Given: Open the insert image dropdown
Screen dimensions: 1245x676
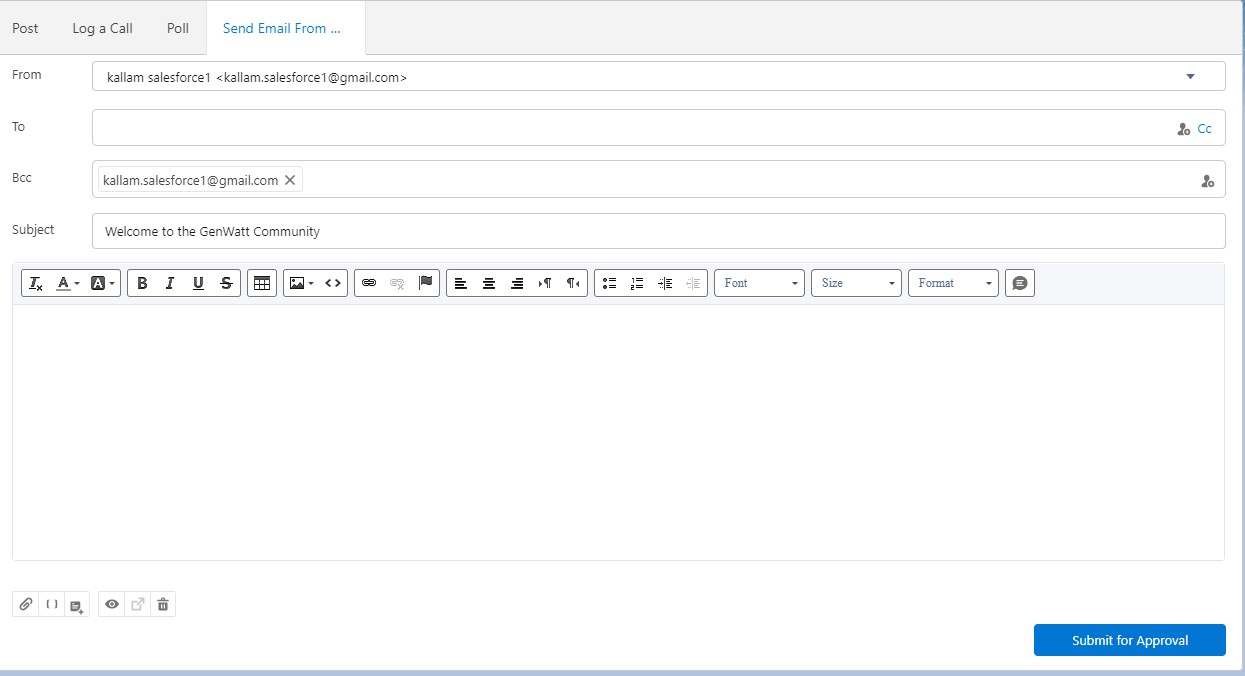Looking at the screenshot, I should (x=301, y=283).
